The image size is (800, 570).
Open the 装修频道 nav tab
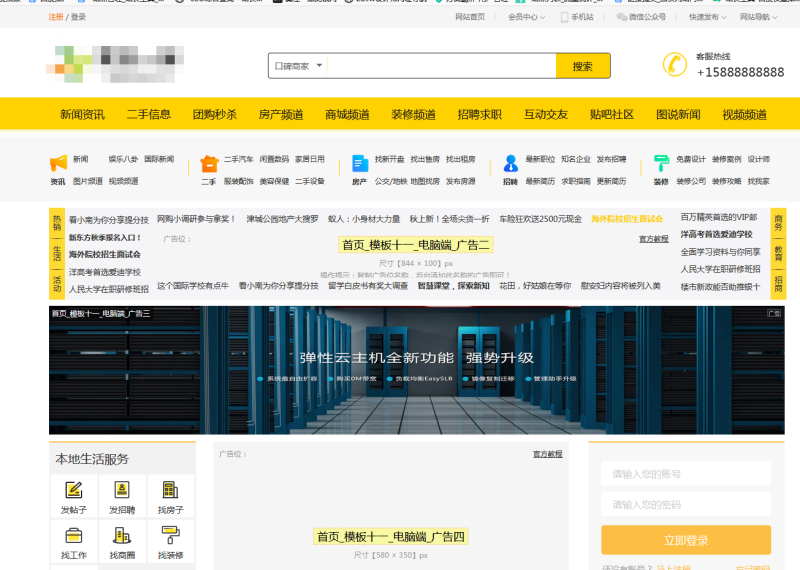[413, 114]
